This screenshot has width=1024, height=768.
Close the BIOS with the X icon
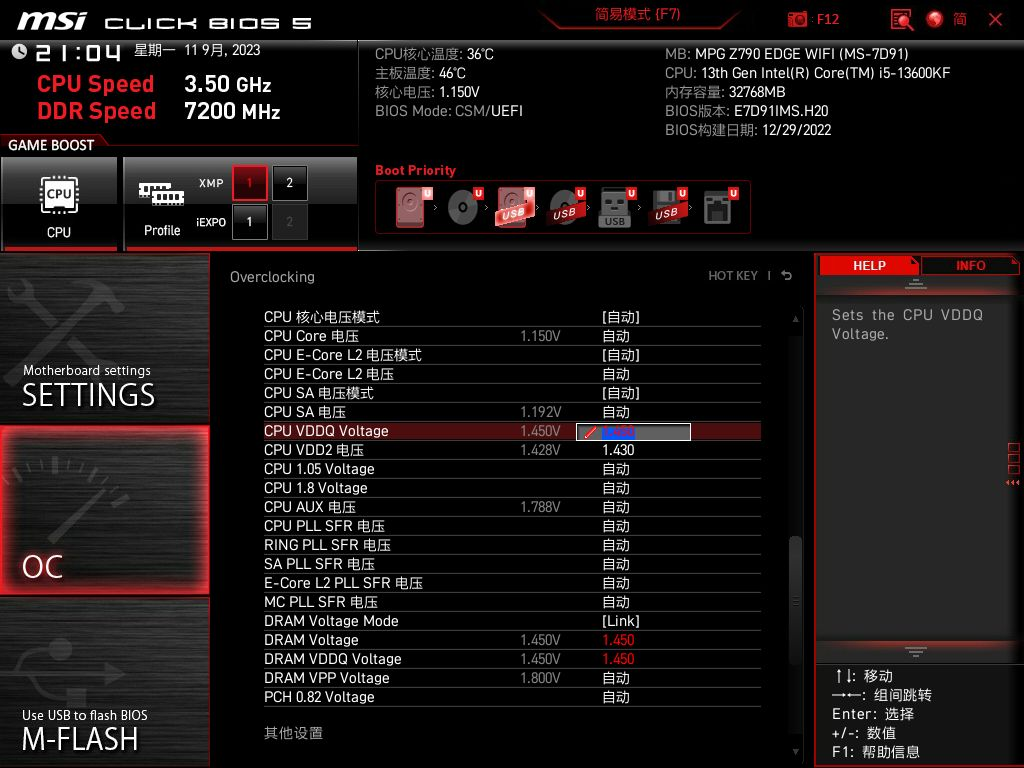[995, 20]
